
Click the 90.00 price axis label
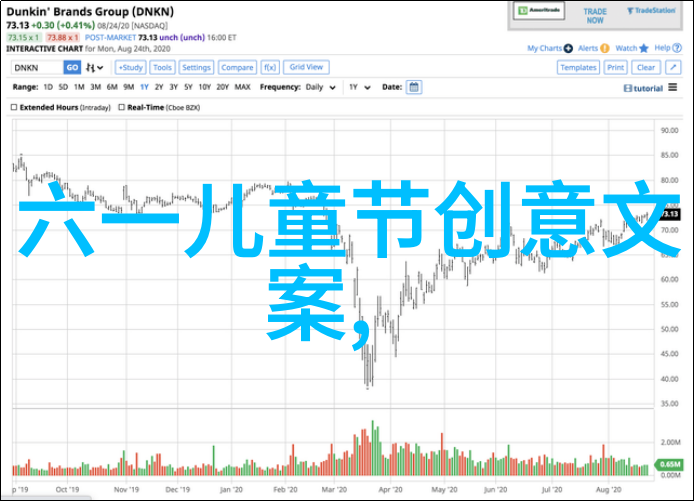pyautogui.click(x=669, y=130)
